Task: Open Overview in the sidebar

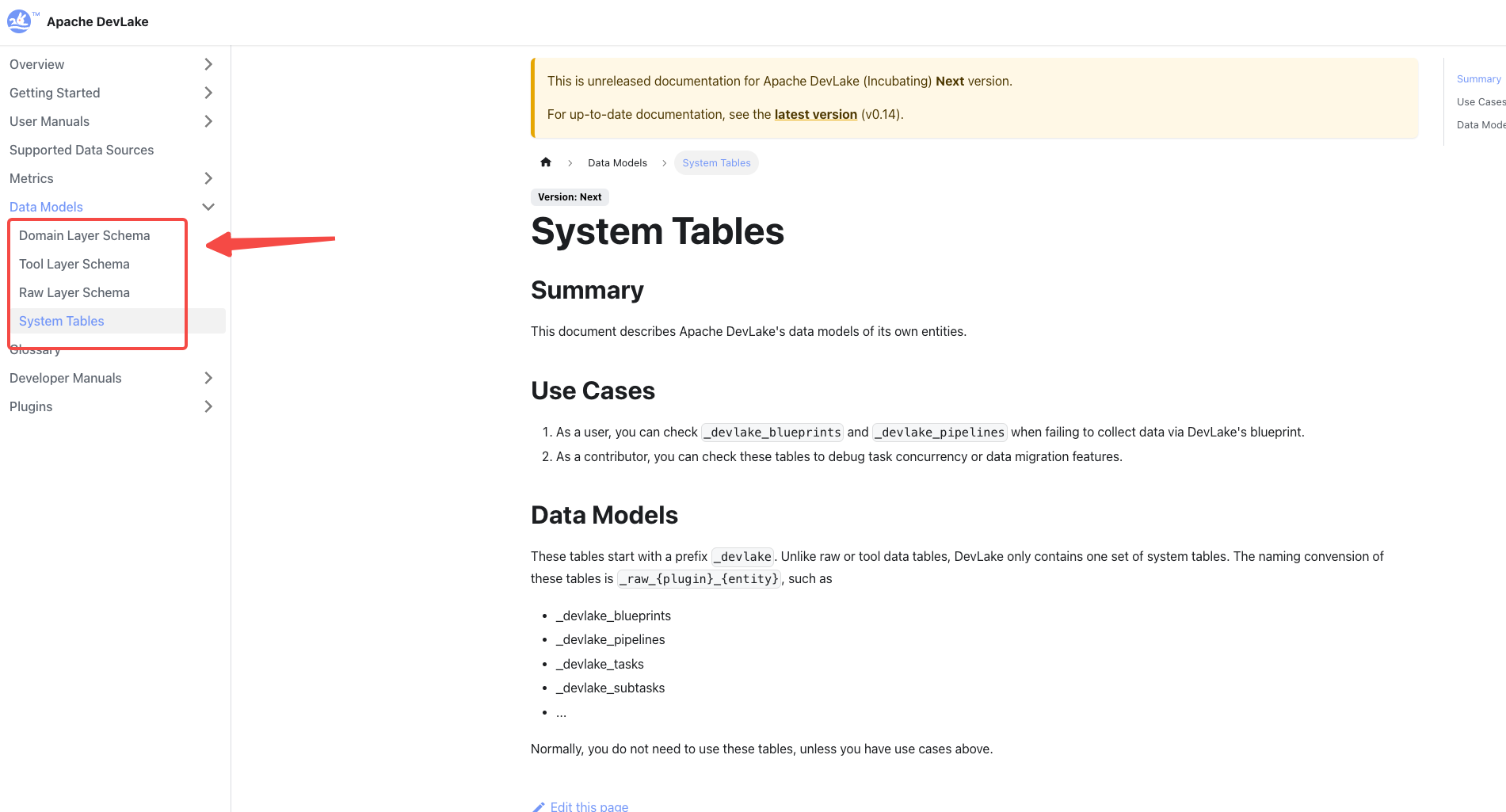Action: [37, 64]
